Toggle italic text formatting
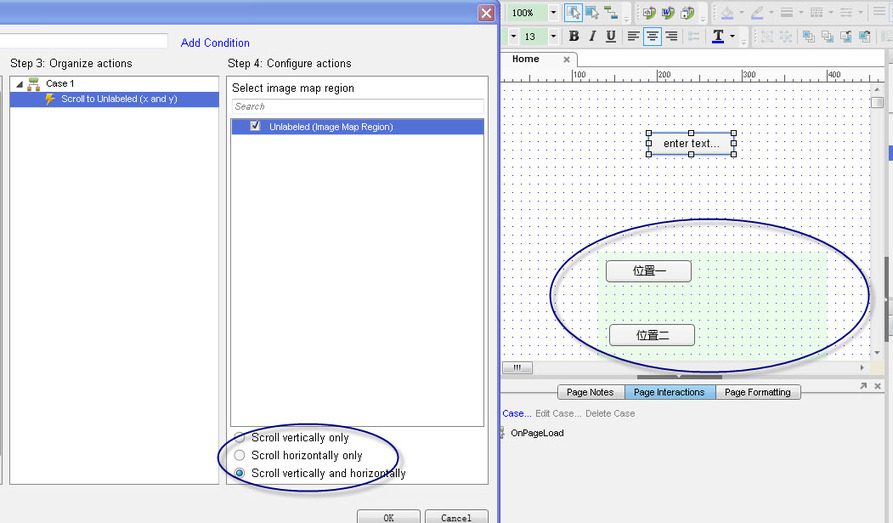 click(592, 36)
